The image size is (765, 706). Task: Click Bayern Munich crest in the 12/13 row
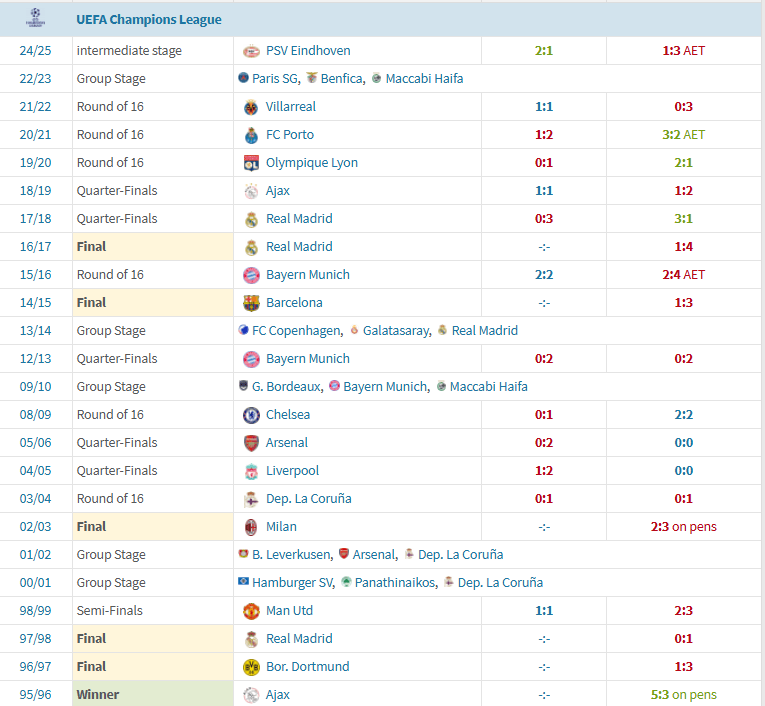[251, 359]
